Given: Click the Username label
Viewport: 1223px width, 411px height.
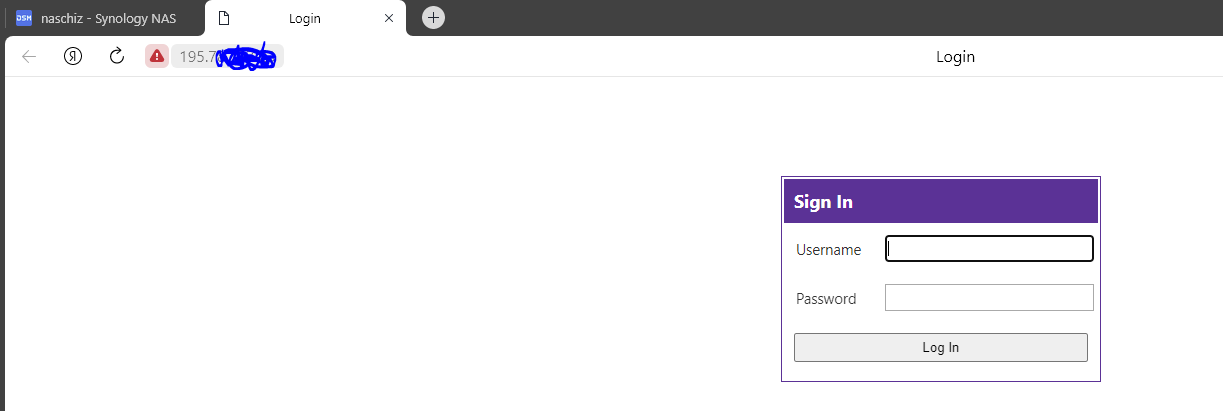Looking at the screenshot, I should pyautogui.click(x=828, y=250).
